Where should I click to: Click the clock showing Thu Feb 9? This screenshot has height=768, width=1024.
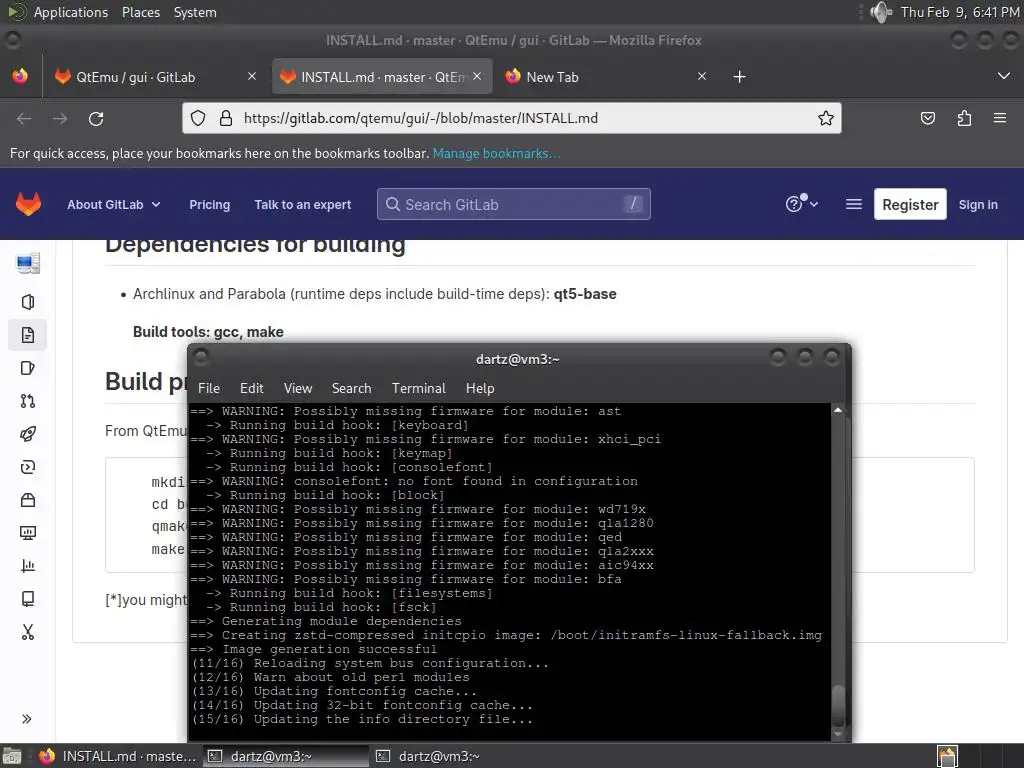(x=959, y=12)
